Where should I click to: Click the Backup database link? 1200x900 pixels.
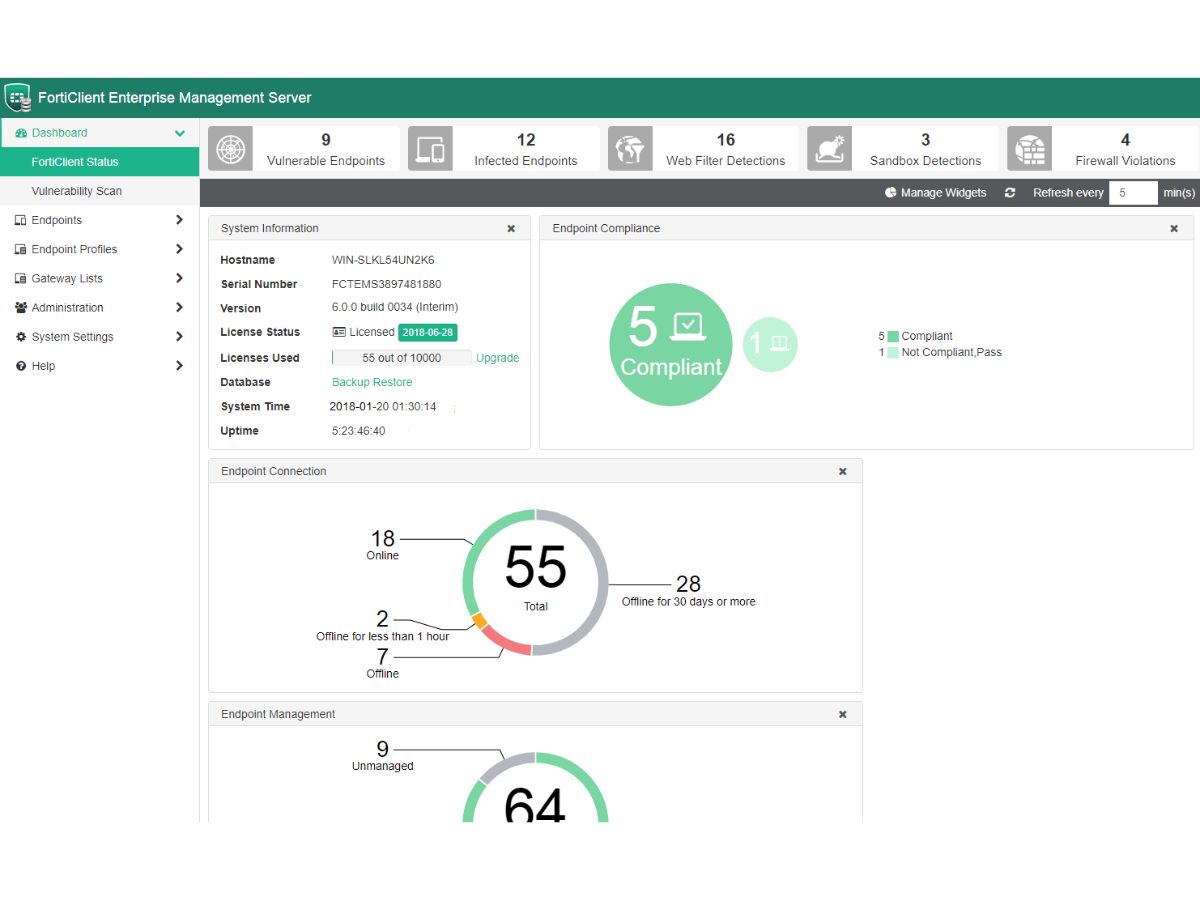click(x=351, y=382)
